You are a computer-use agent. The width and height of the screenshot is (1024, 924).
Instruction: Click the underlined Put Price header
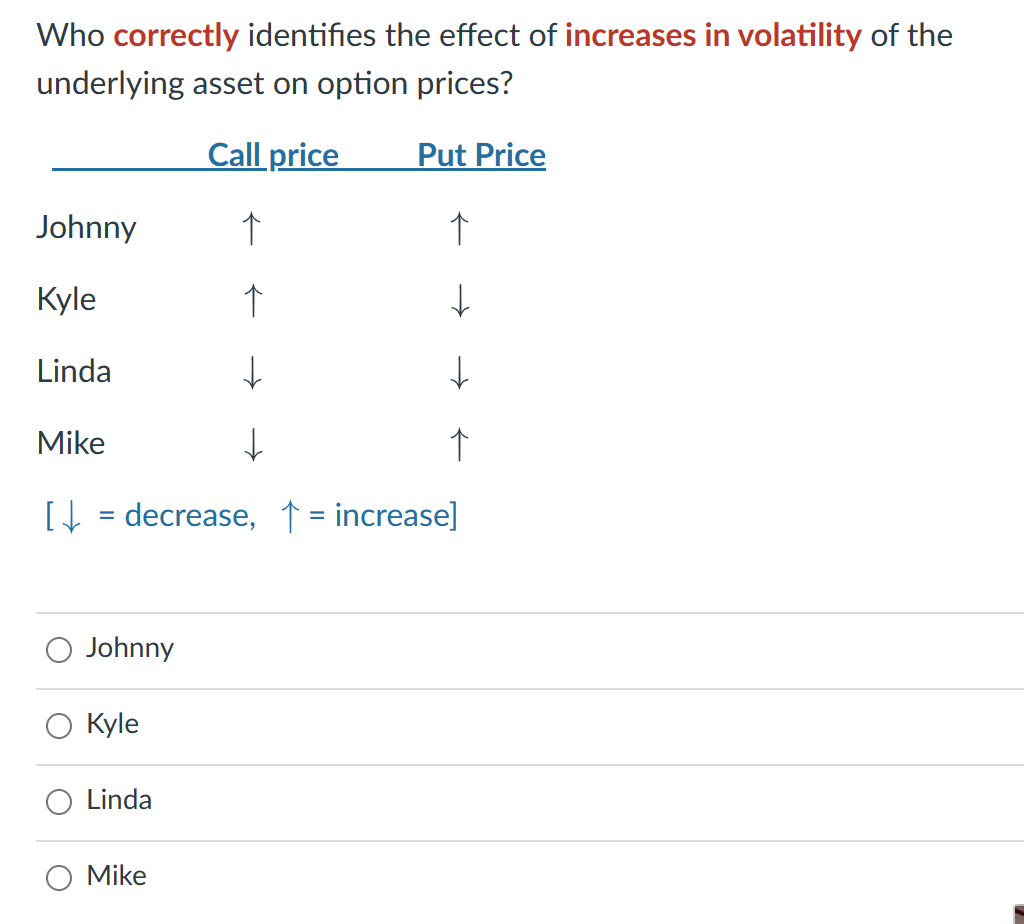(481, 155)
